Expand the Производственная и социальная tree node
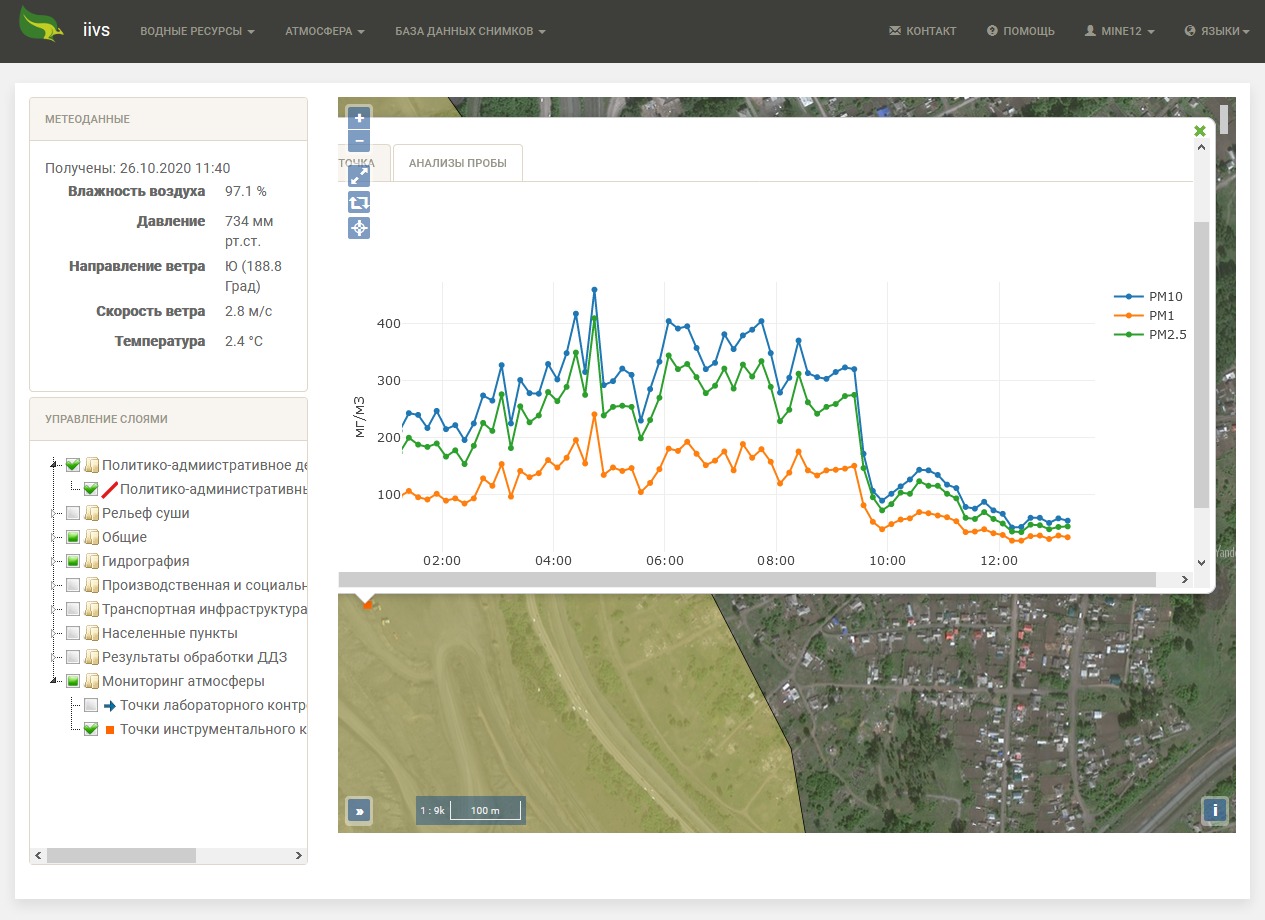Image resolution: width=1265 pixels, height=920 pixels. click(x=54, y=585)
